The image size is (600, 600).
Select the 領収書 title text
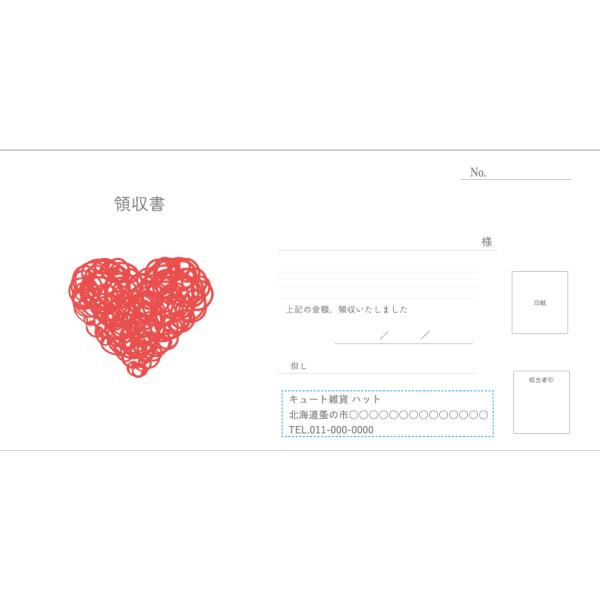(140, 204)
